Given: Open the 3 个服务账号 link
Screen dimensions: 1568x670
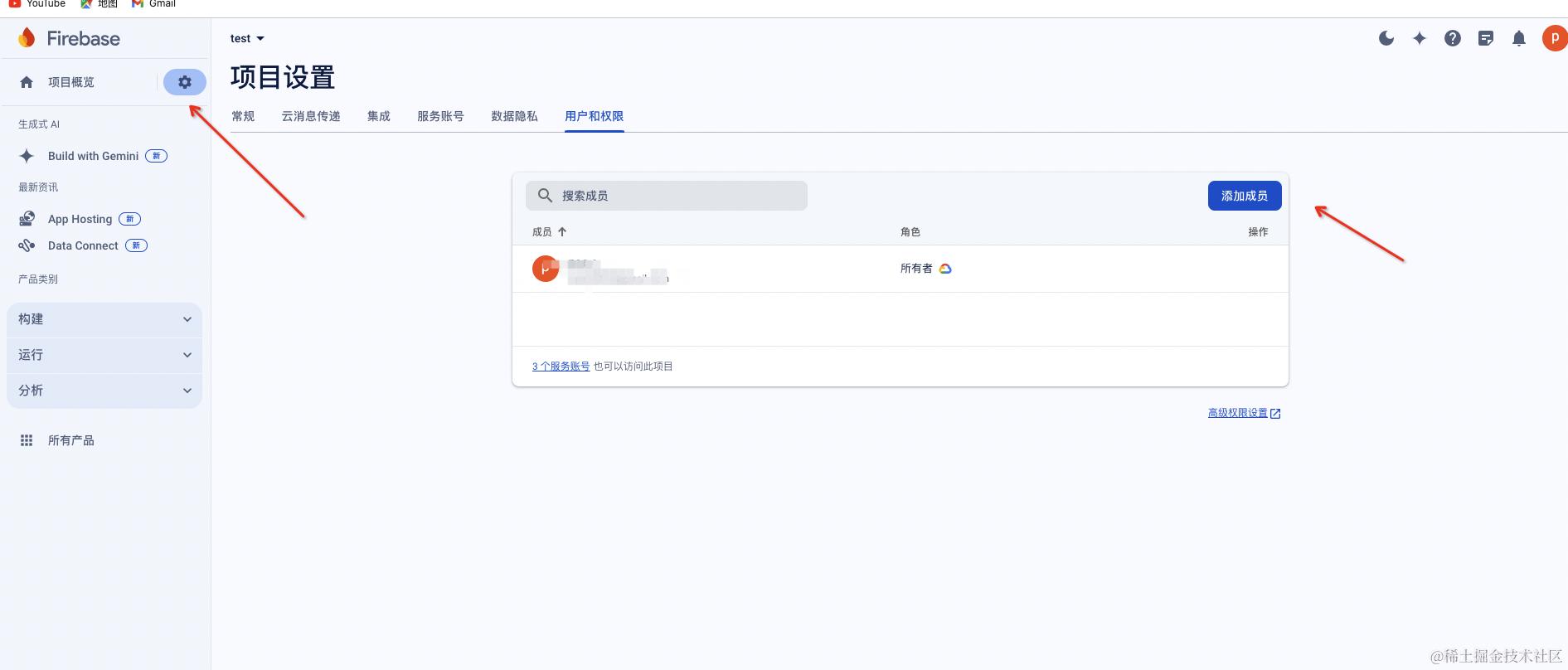Looking at the screenshot, I should click(561, 367).
